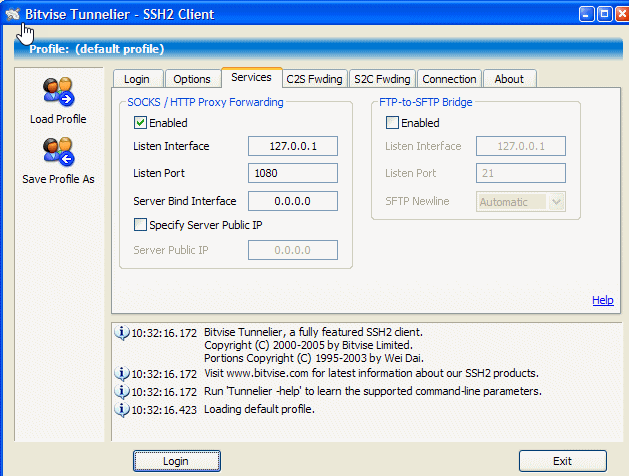
Task: Click the 'Profile: (default profile)' header
Action: point(97,49)
